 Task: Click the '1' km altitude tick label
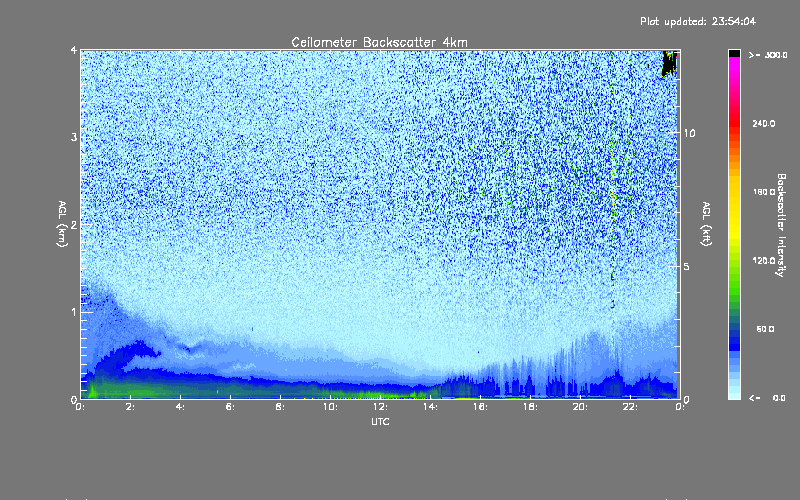(74, 312)
